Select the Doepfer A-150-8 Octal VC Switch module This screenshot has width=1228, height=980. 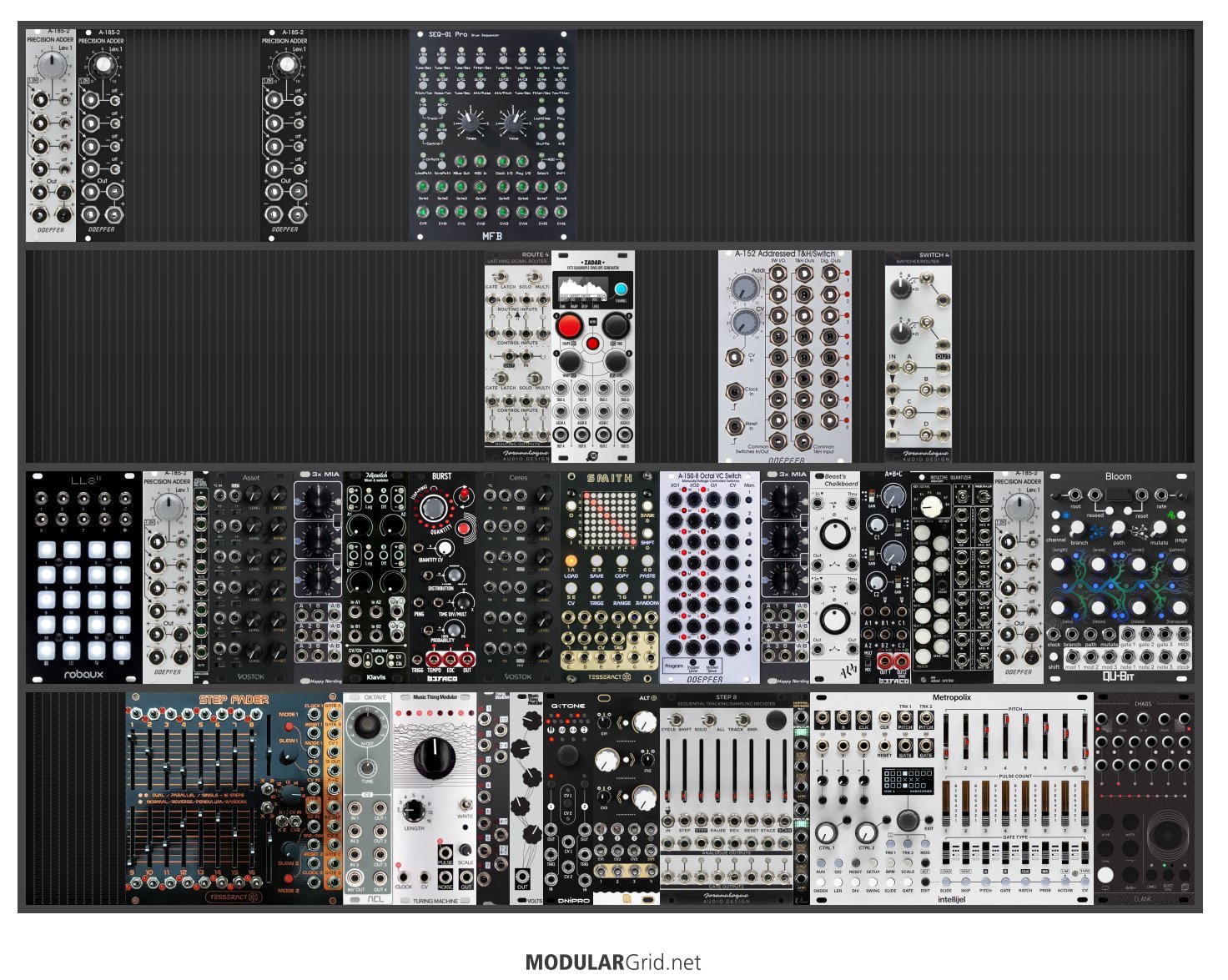pos(709,577)
